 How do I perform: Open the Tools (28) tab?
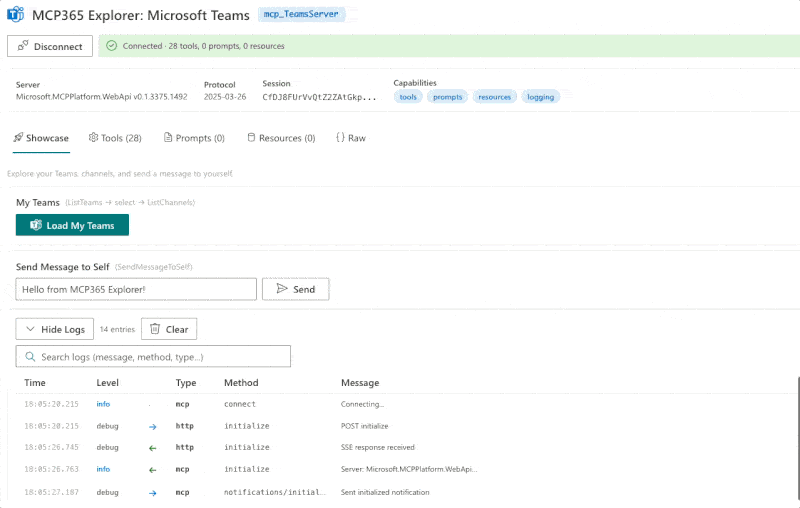click(x=115, y=138)
